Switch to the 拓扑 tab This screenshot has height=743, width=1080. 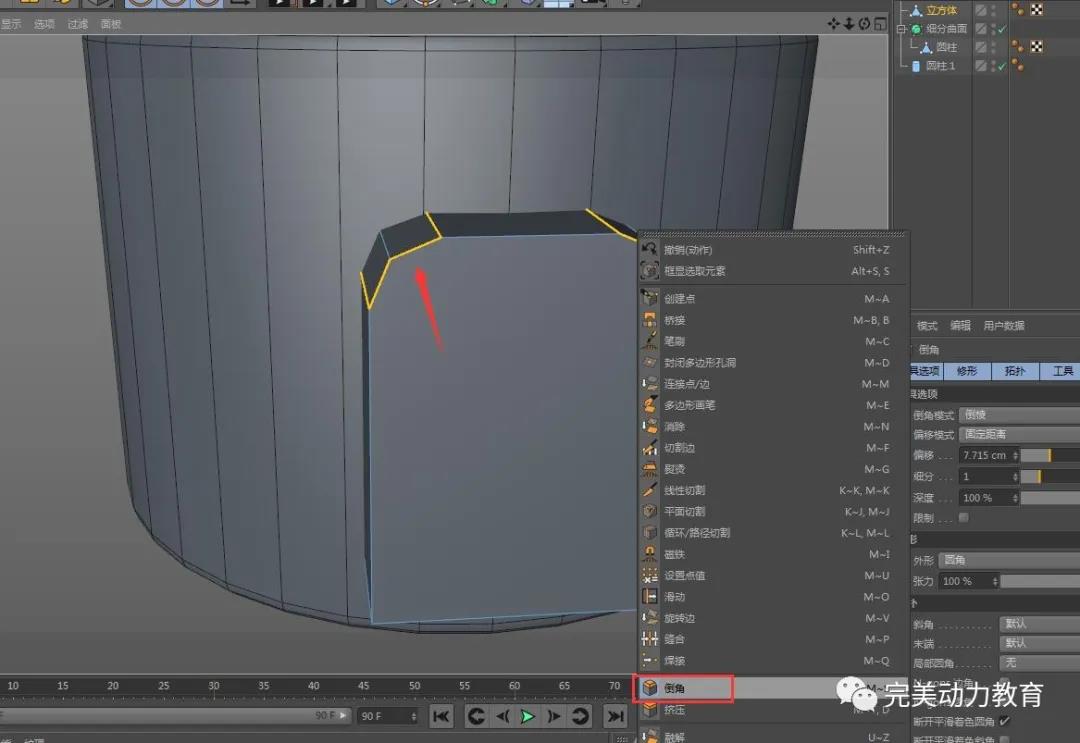click(x=1015, y=371)
